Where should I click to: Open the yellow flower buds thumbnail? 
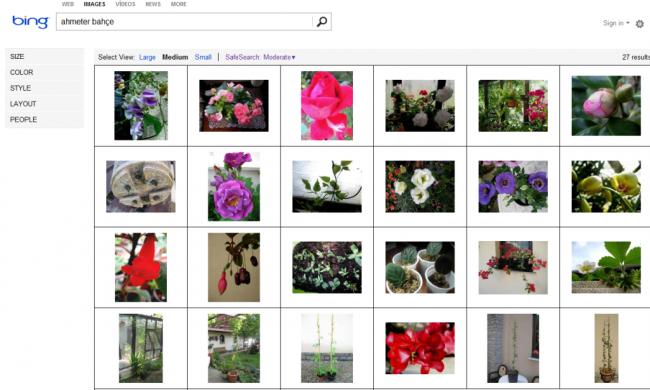pos(606,187)
